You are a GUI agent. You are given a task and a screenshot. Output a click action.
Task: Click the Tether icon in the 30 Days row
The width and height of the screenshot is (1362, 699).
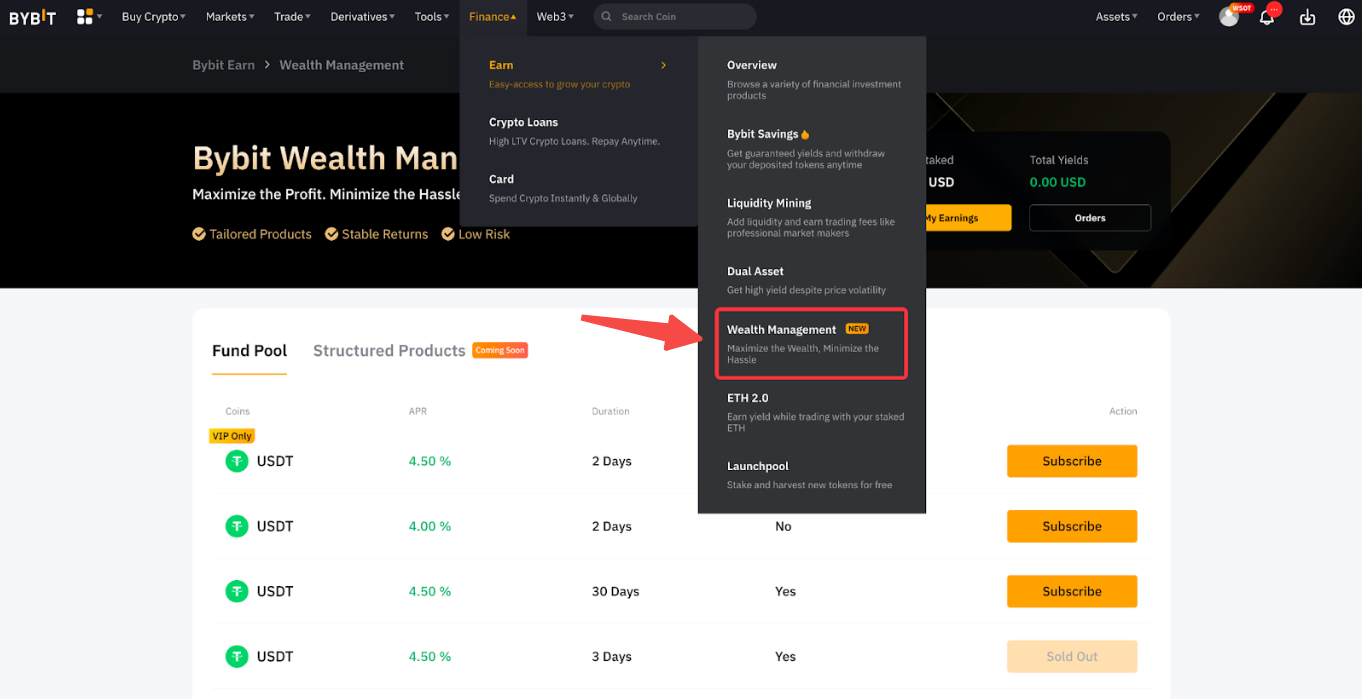click(x=236, y=591)
